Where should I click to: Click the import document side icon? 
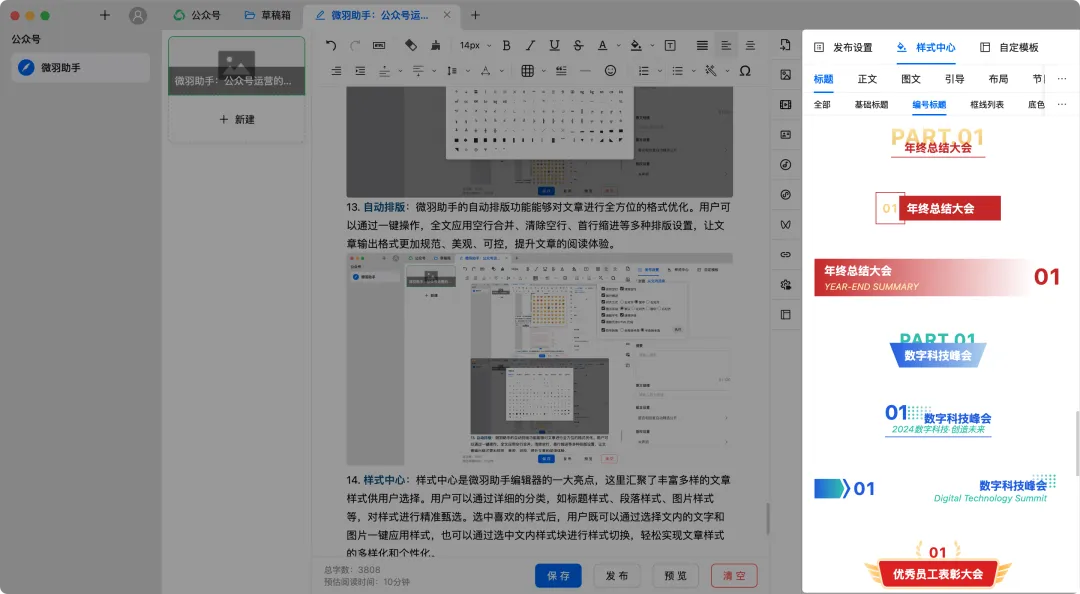[x=785, y=45]
